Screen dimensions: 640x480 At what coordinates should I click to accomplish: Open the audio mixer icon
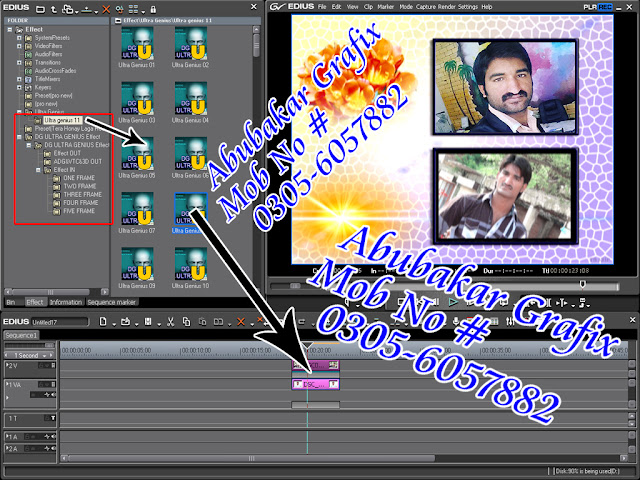(510, 322)
